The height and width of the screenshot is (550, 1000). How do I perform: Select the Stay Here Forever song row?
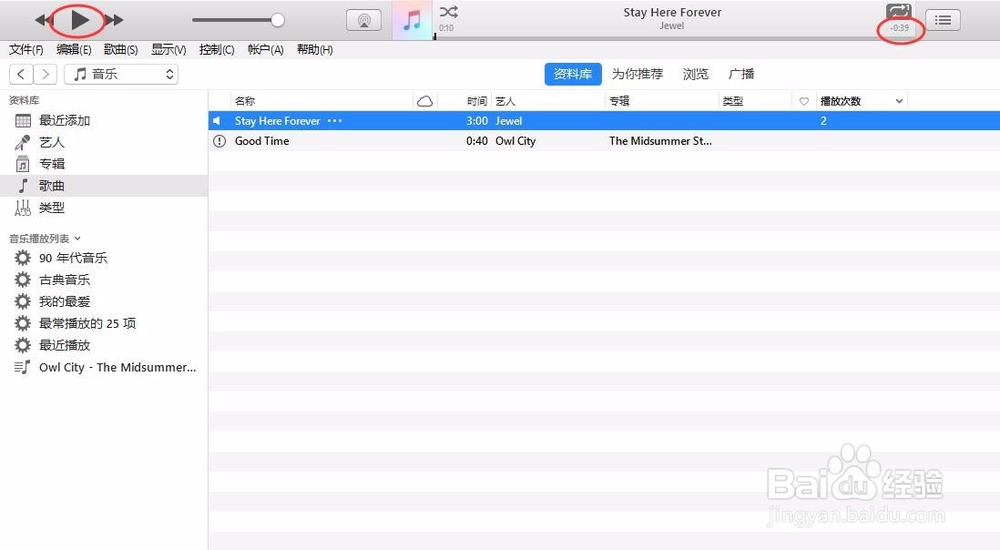coord(604,121)
